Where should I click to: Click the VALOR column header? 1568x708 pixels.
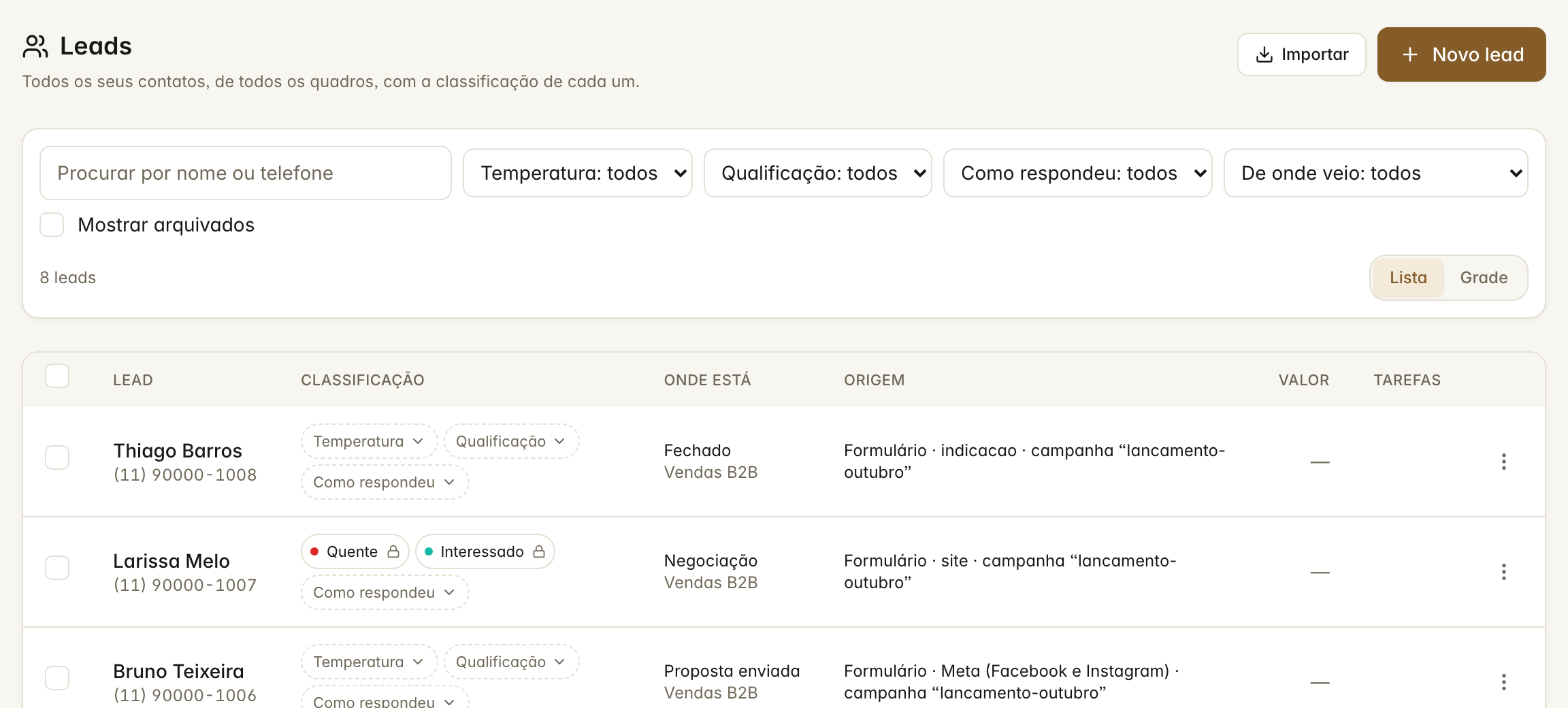tap(1303, 380)
